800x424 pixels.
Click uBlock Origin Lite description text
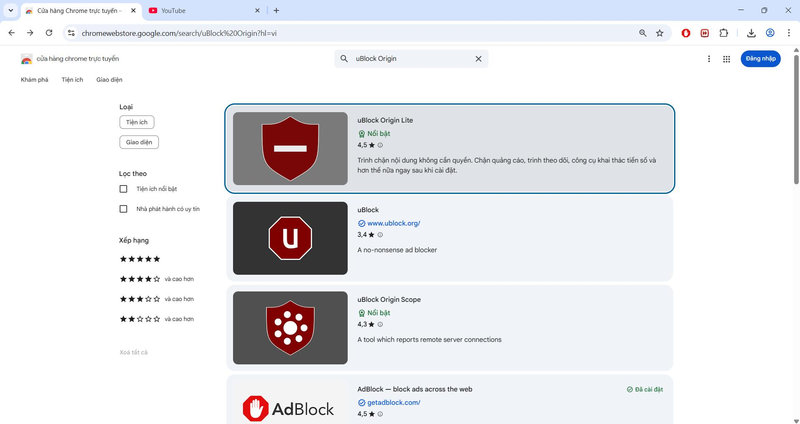[x=507, y=165]
